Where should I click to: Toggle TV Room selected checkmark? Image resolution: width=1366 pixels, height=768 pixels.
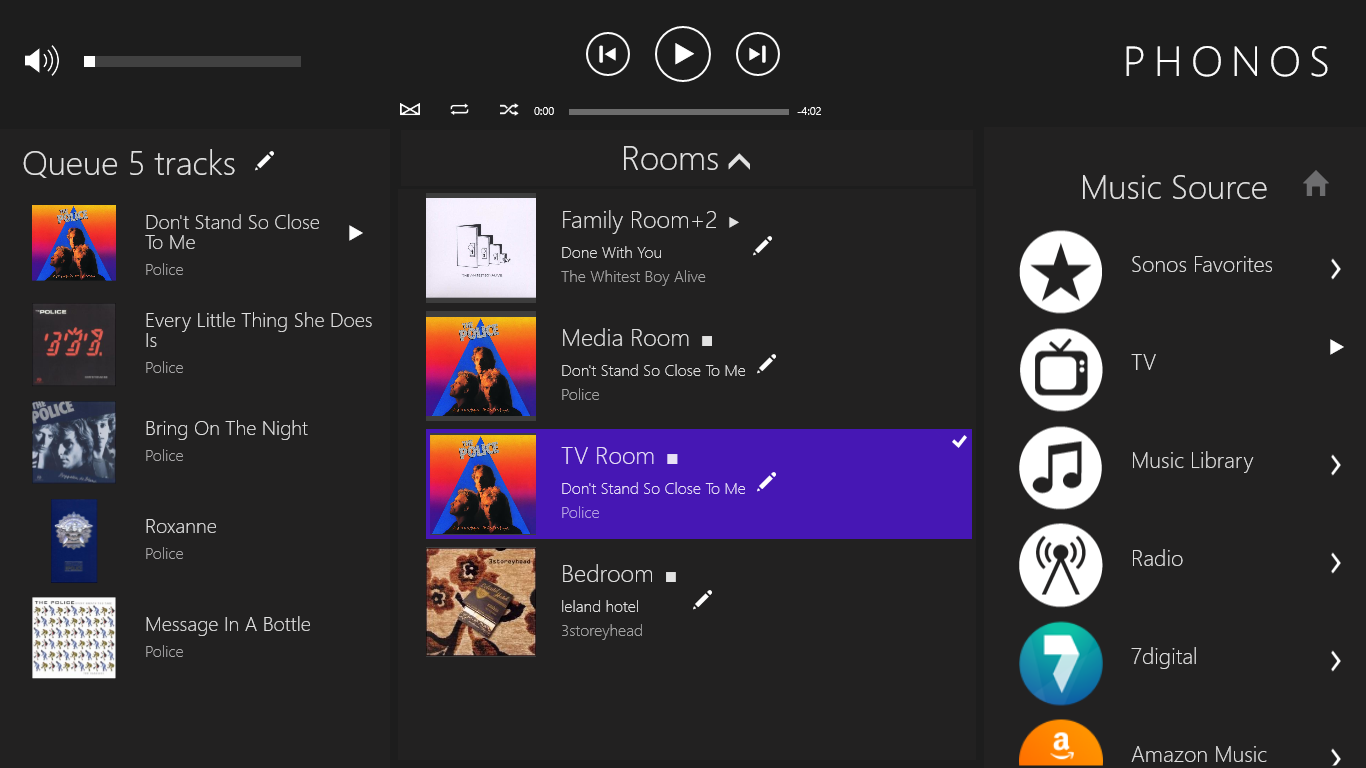pos(959,441)
